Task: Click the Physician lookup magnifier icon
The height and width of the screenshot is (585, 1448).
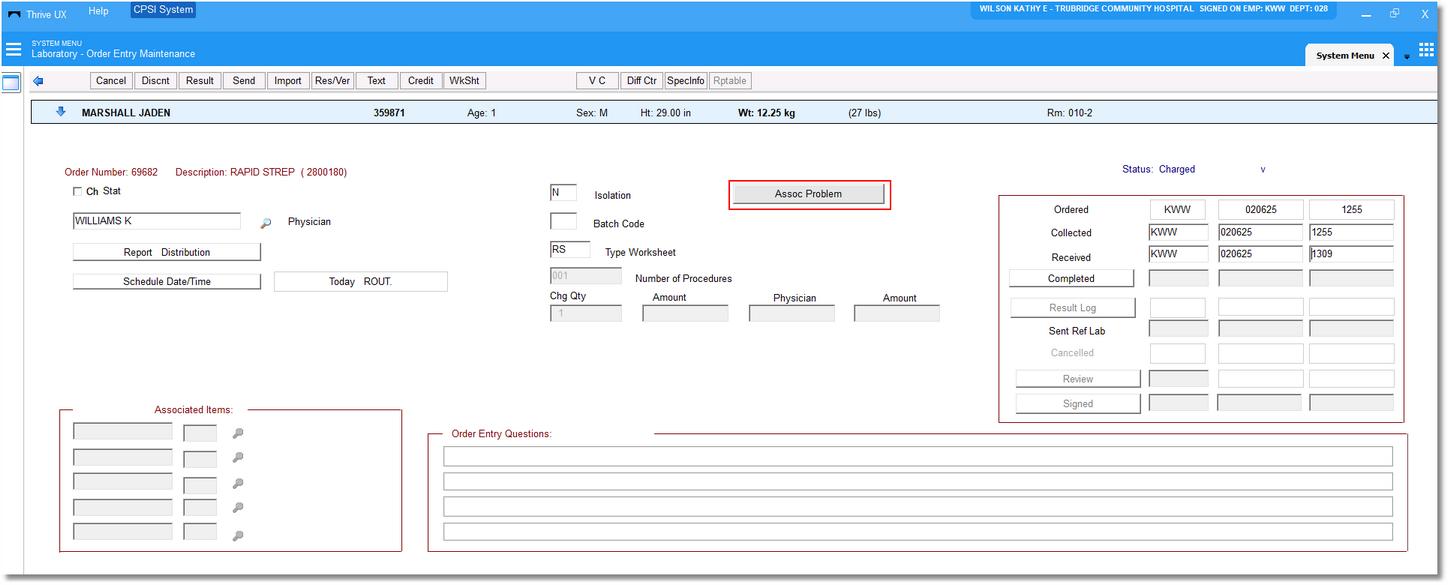Action: click(266, 223)
